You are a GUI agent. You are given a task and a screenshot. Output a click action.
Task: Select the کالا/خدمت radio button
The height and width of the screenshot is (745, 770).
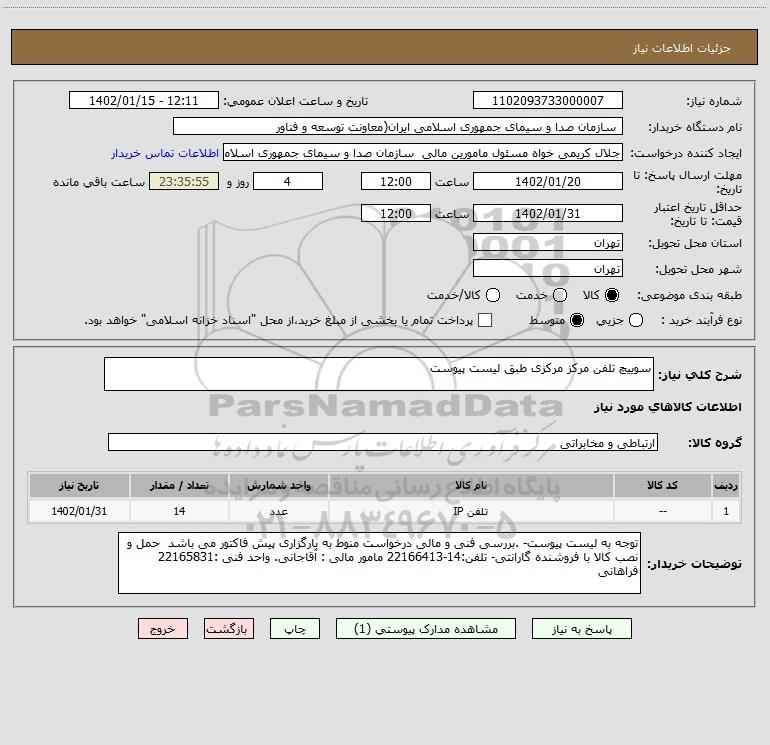493,295
